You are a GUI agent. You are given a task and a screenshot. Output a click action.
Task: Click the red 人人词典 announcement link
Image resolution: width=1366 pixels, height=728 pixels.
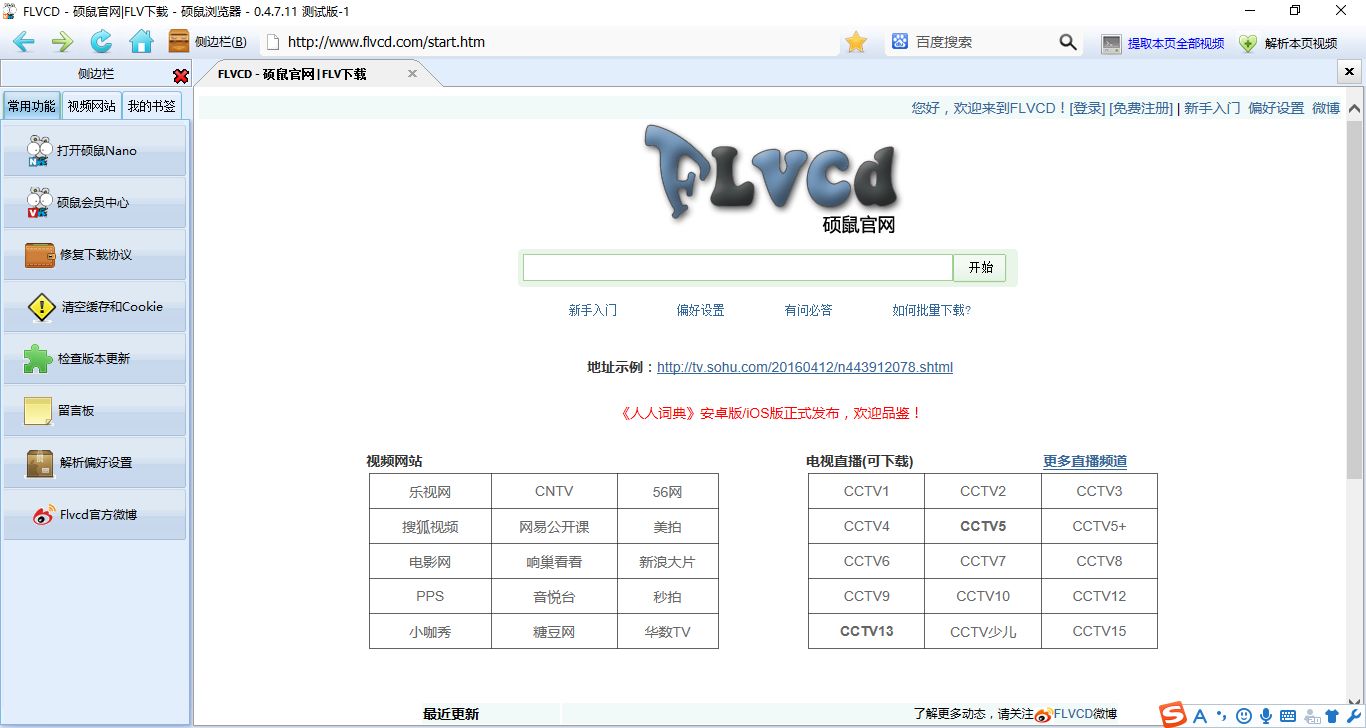pos(771,413)
